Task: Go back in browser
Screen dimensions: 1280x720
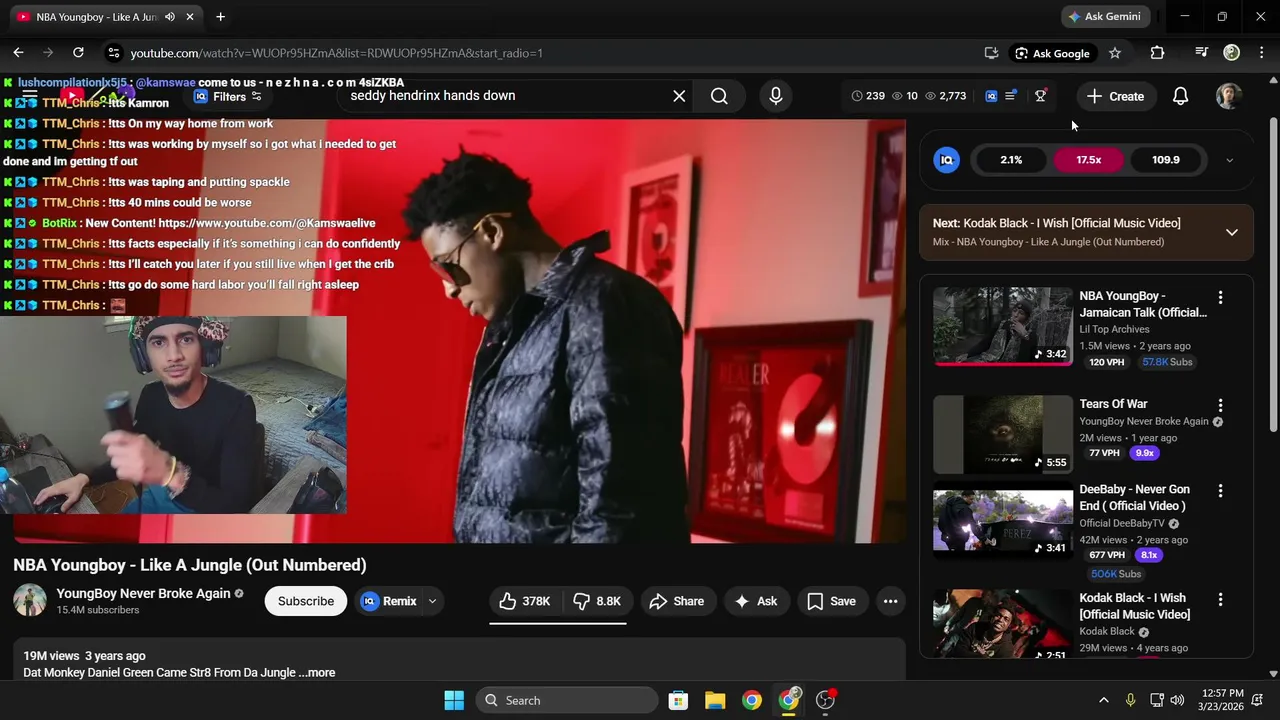Action: (18, 53)
